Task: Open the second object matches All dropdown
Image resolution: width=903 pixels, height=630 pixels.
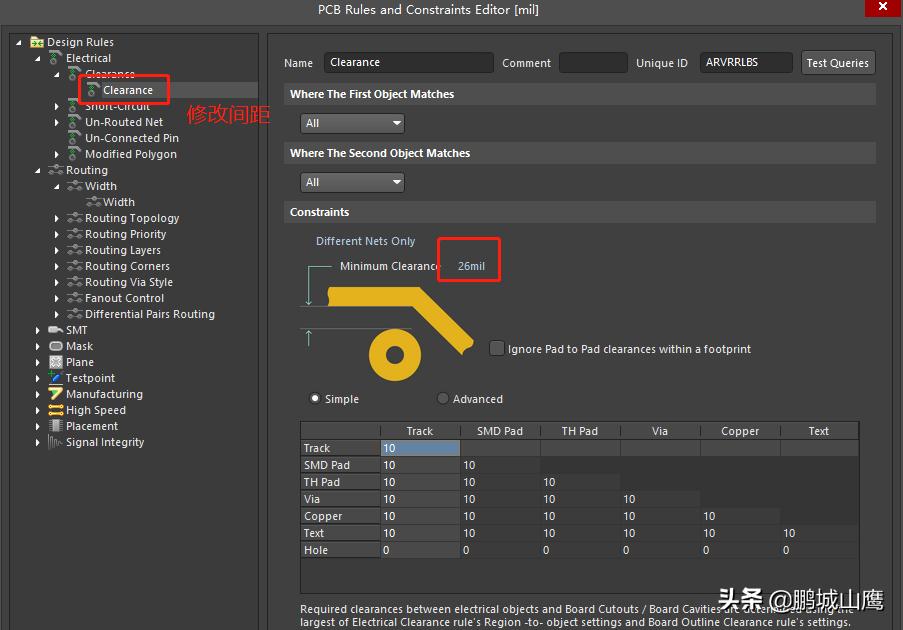Action: 352,182
